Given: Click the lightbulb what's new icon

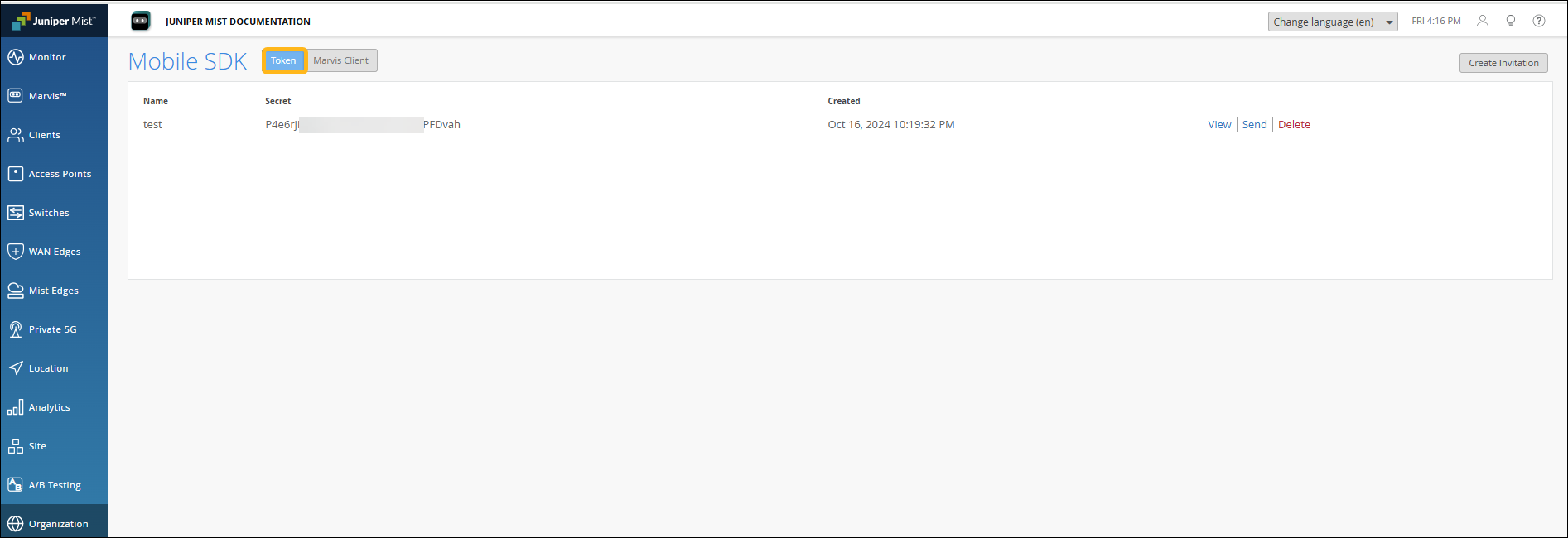Looking at the screenshot, I should pyautogui.click(x=1511, y=22).
